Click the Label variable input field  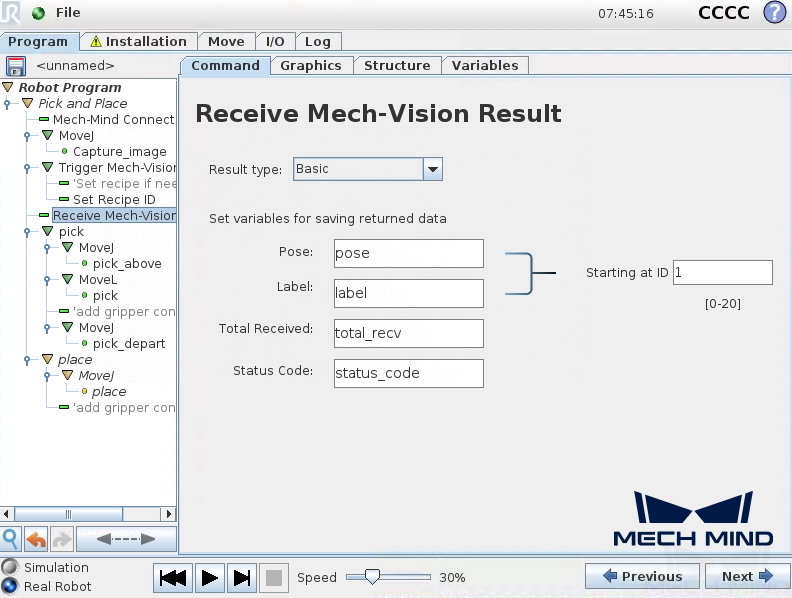point(409,293)
